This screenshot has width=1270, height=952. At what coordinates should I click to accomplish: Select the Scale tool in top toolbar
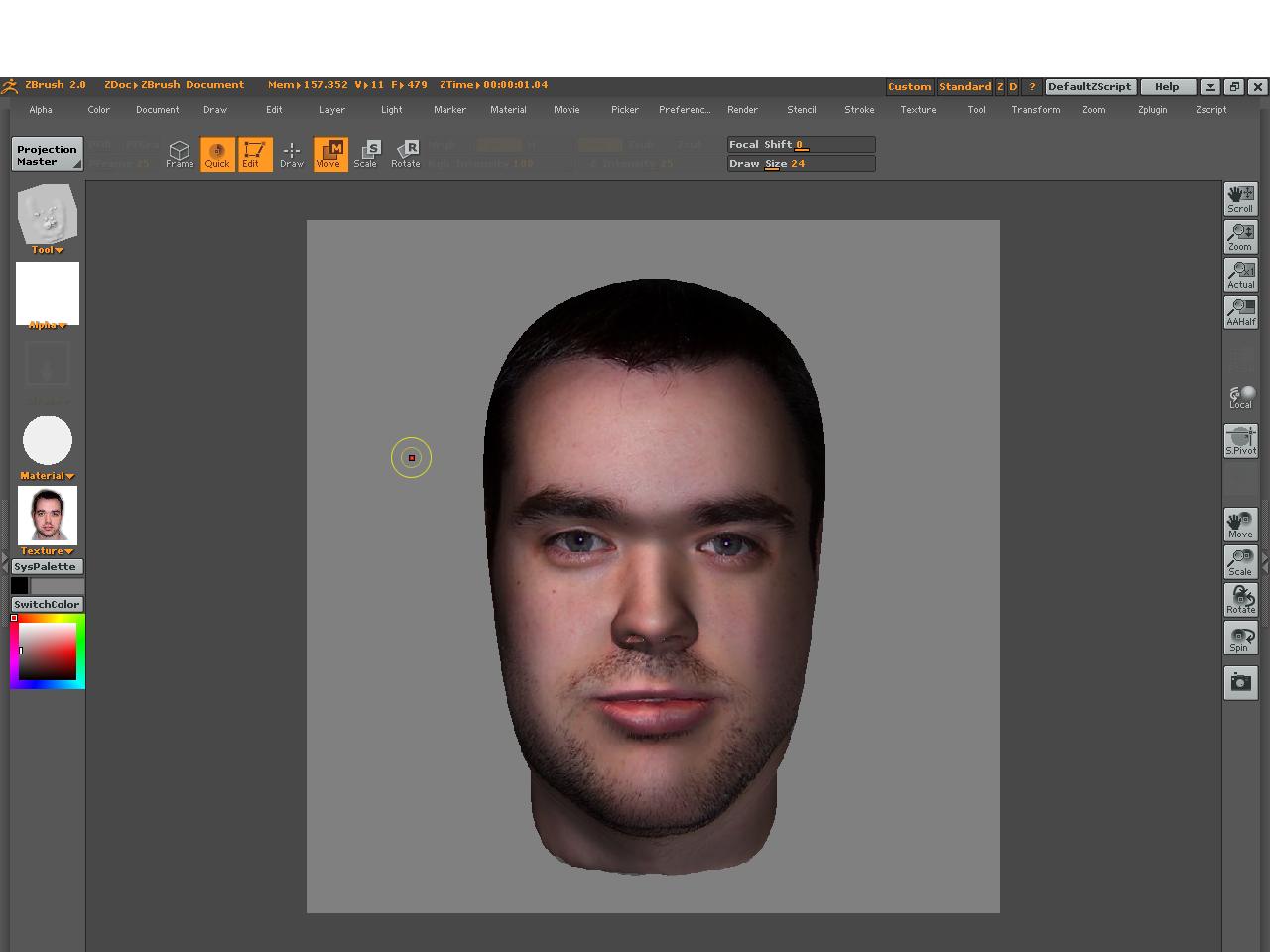[x=366, y=154]
